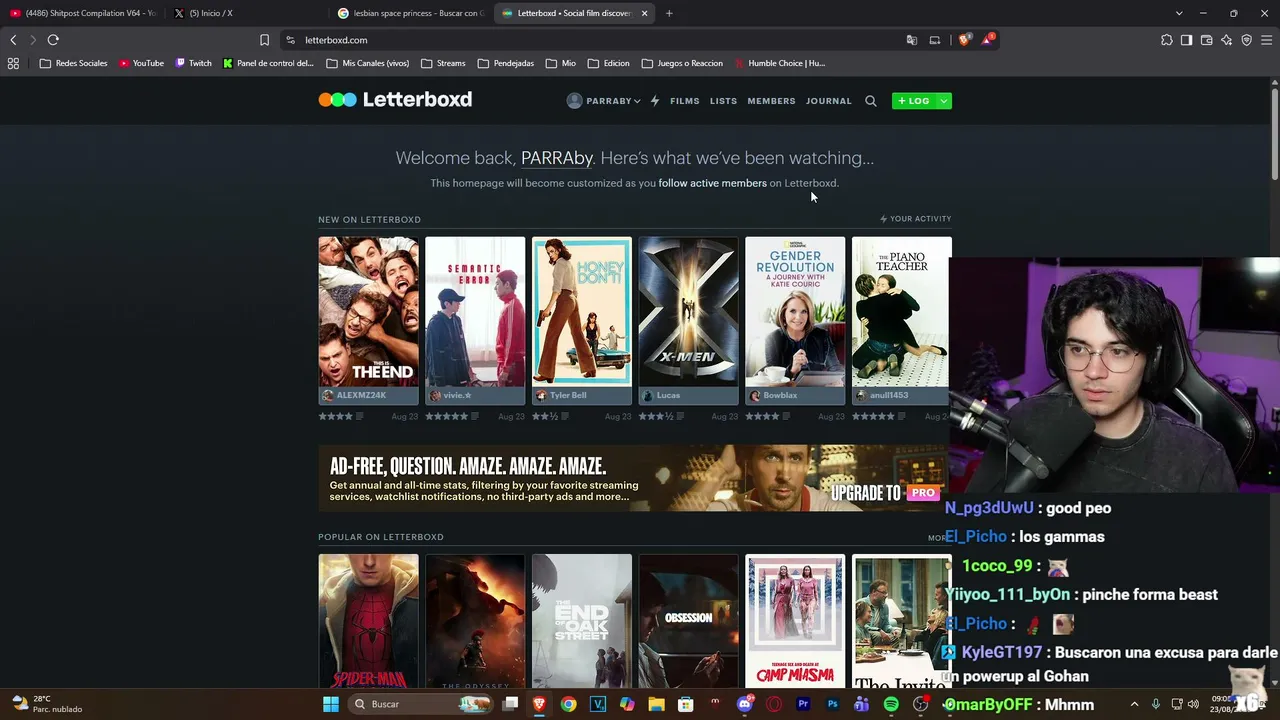Screen dimensions: 1280x720
Task: Open Letterboxd search magnifier icon
Action: point(871,101)
